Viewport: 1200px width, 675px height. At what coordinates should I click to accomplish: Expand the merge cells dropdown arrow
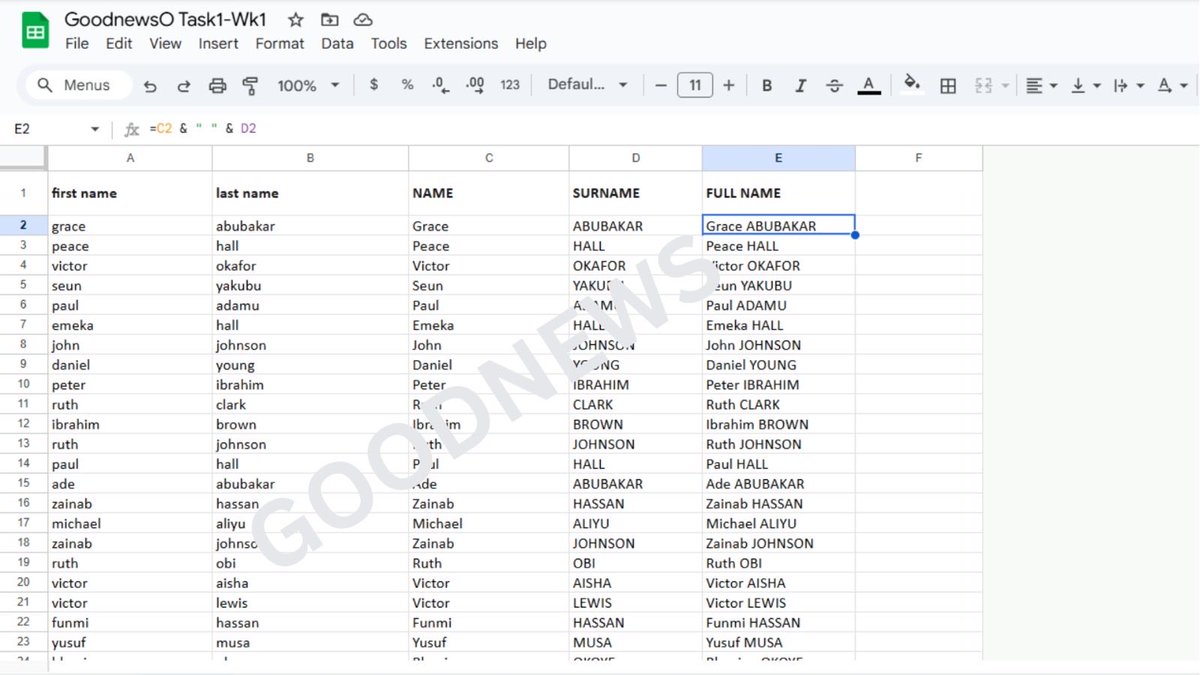pyautogui.click(x=1005, y=86)
